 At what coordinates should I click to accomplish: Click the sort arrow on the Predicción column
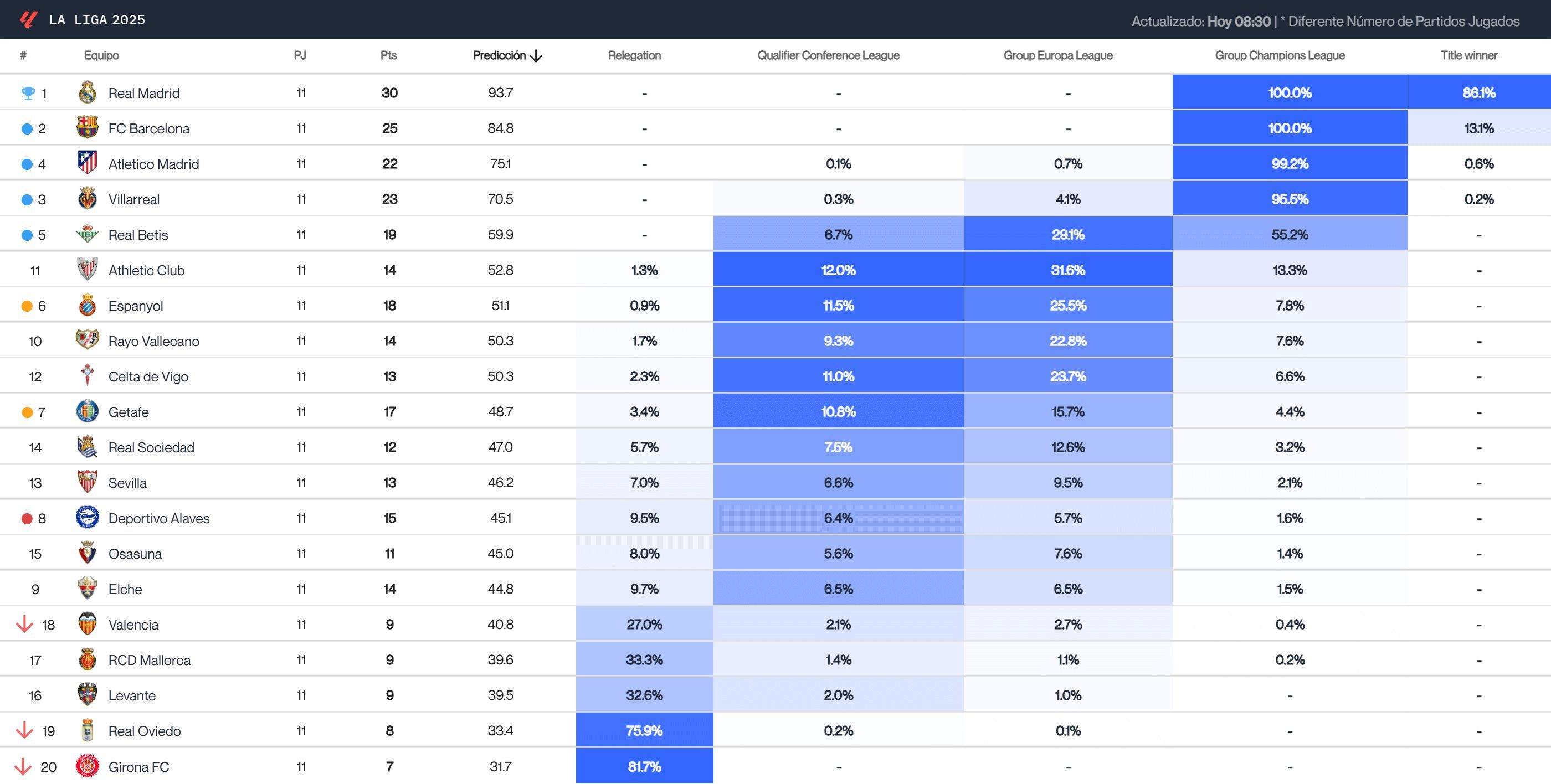(535, 55)
